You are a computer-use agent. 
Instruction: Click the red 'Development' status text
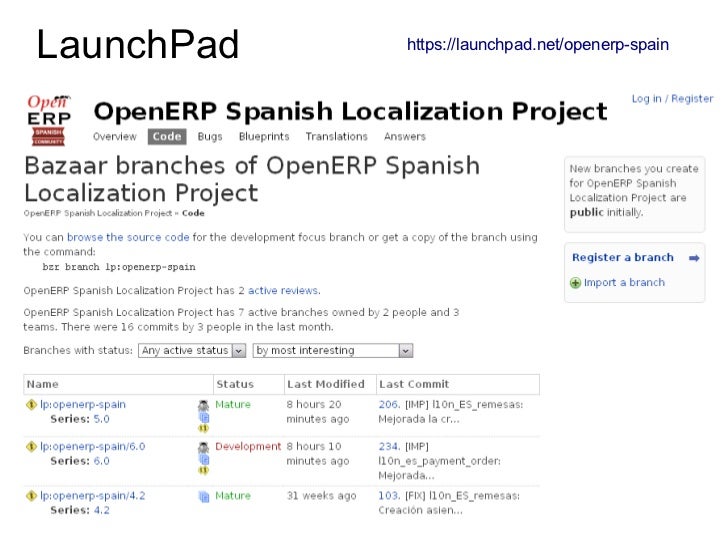coord(248,447)
